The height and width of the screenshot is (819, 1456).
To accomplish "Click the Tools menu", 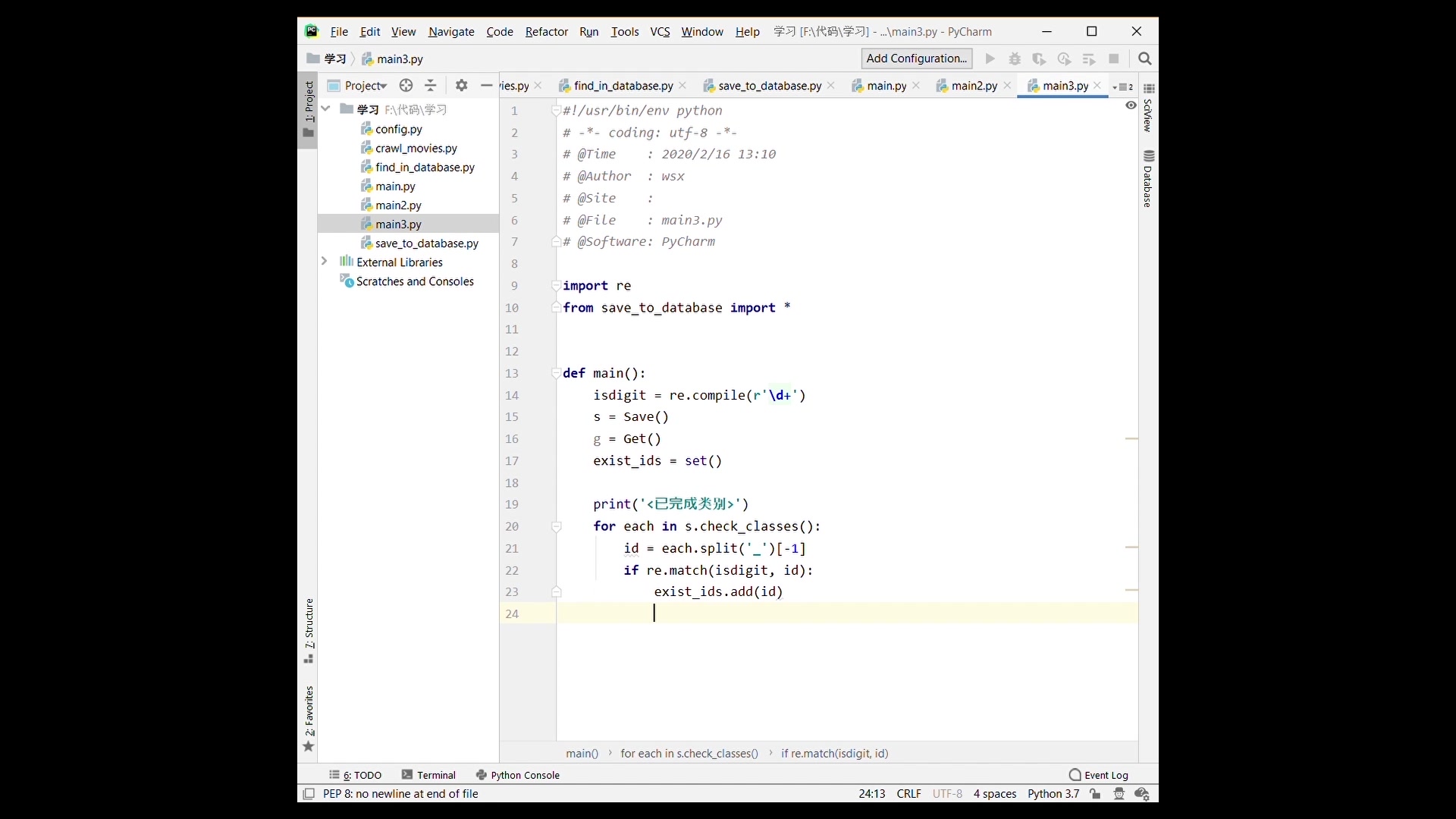I will (625, 31).
